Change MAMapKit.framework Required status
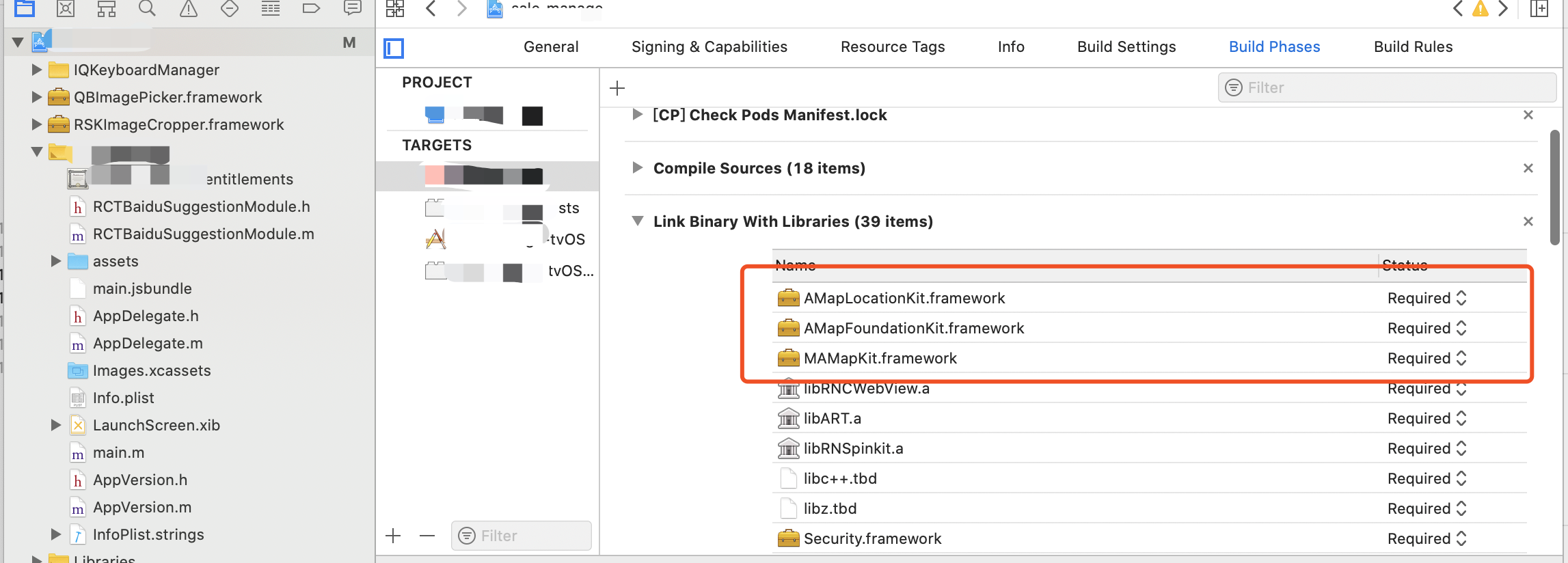This screenshot has height=563, width=1568. point(1461,358)
